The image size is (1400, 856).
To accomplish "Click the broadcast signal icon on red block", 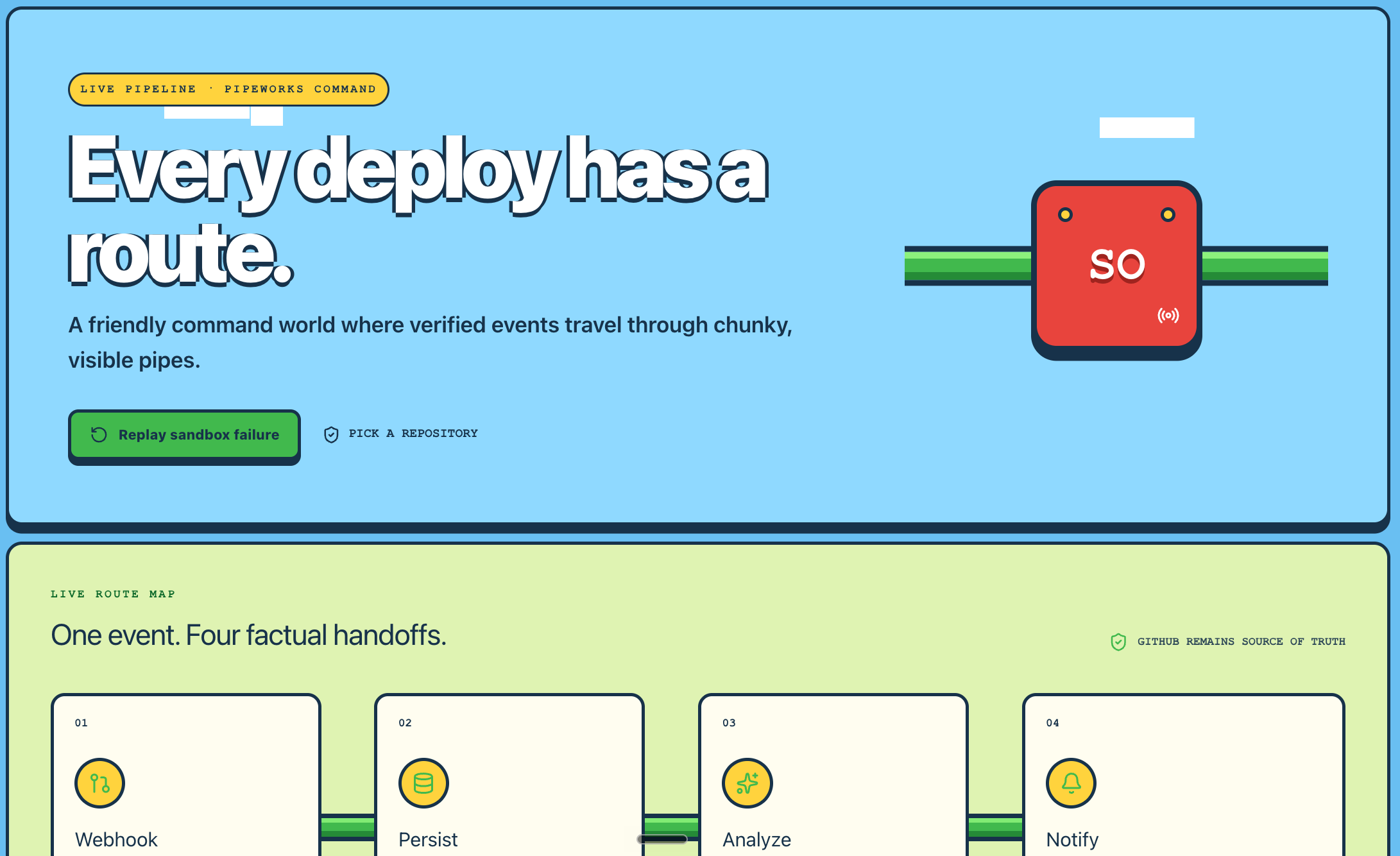I will [1168, 315].
